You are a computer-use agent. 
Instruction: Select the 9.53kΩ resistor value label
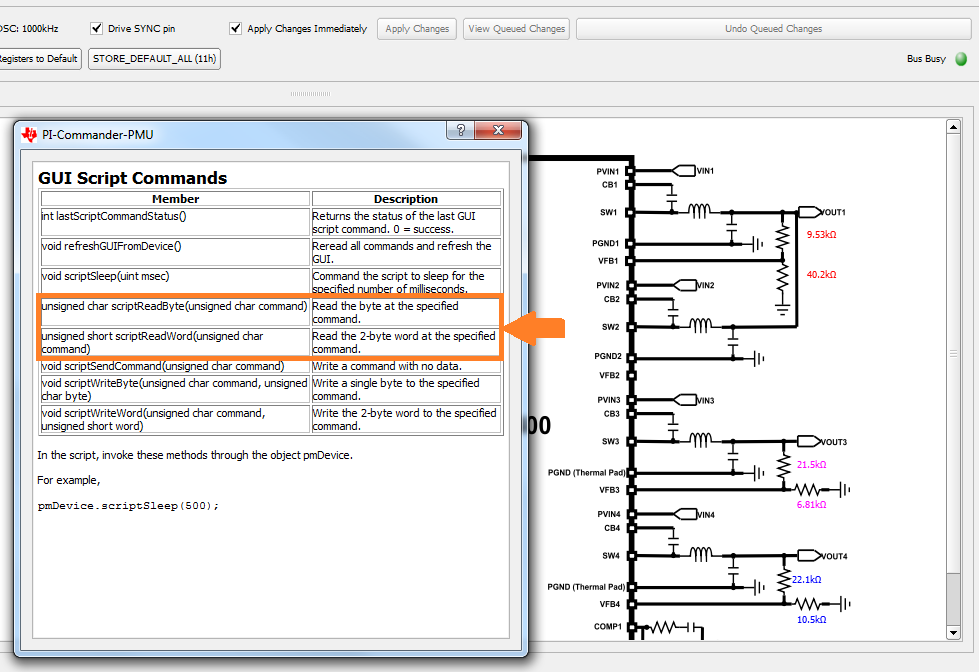[x=821, y=235]
